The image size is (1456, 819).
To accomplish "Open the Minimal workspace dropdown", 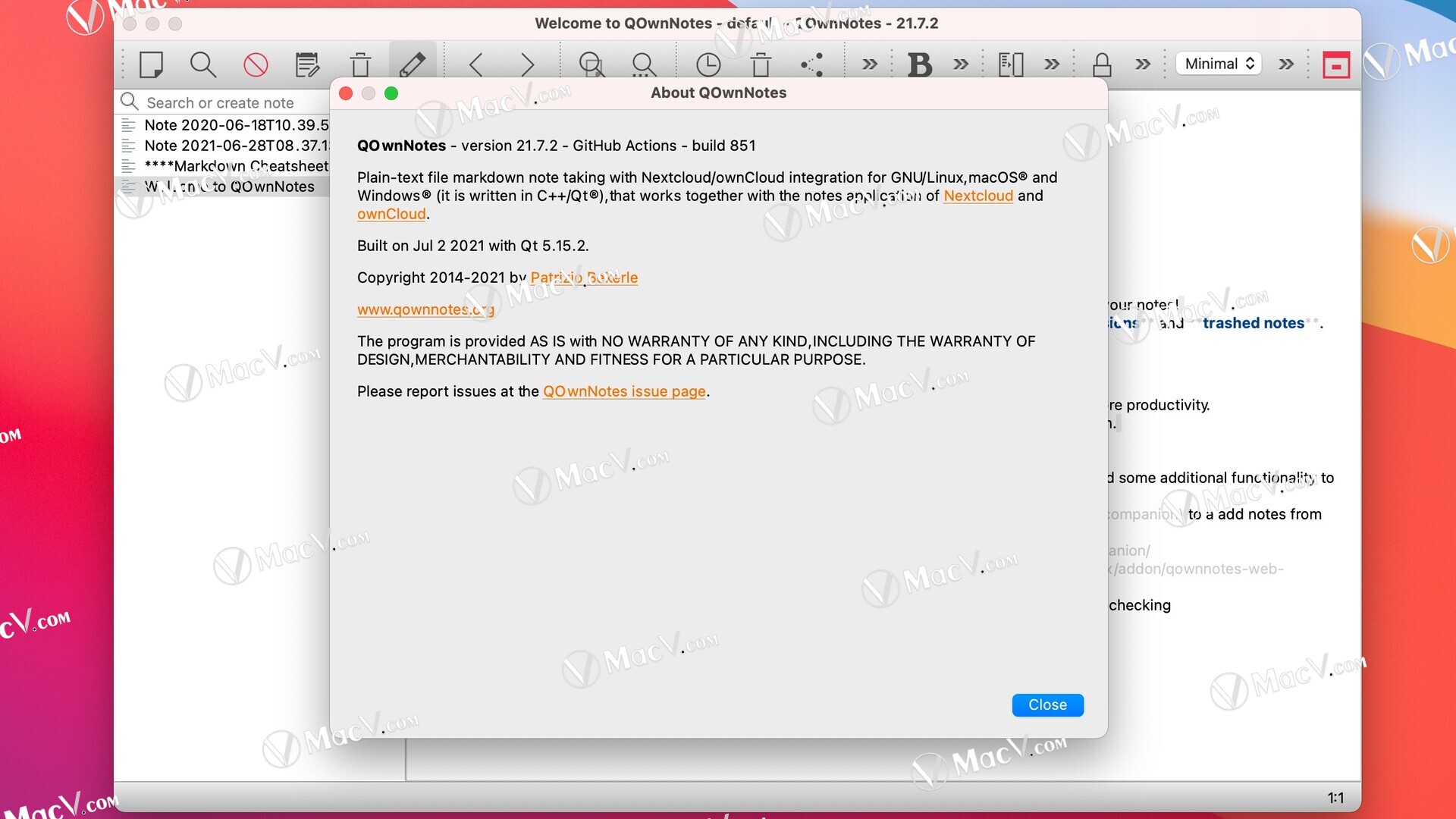I will (x=1219, y=64).
